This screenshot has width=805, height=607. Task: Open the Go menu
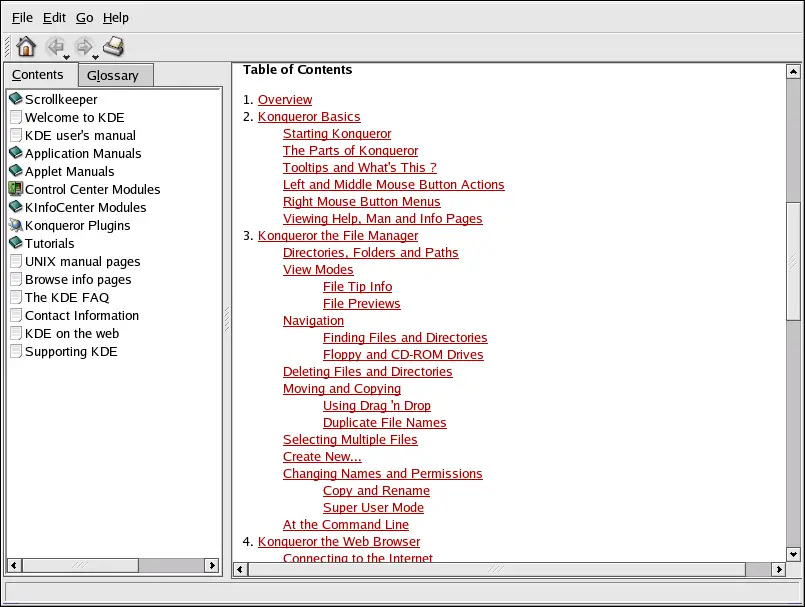[84, 17]
